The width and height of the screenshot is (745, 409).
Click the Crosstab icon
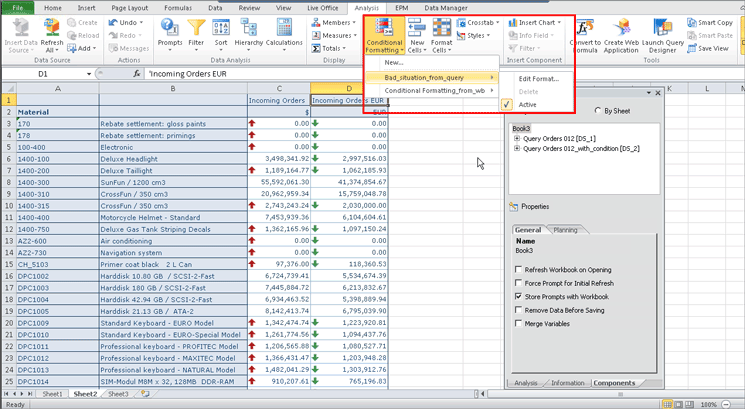coord(461,22)
